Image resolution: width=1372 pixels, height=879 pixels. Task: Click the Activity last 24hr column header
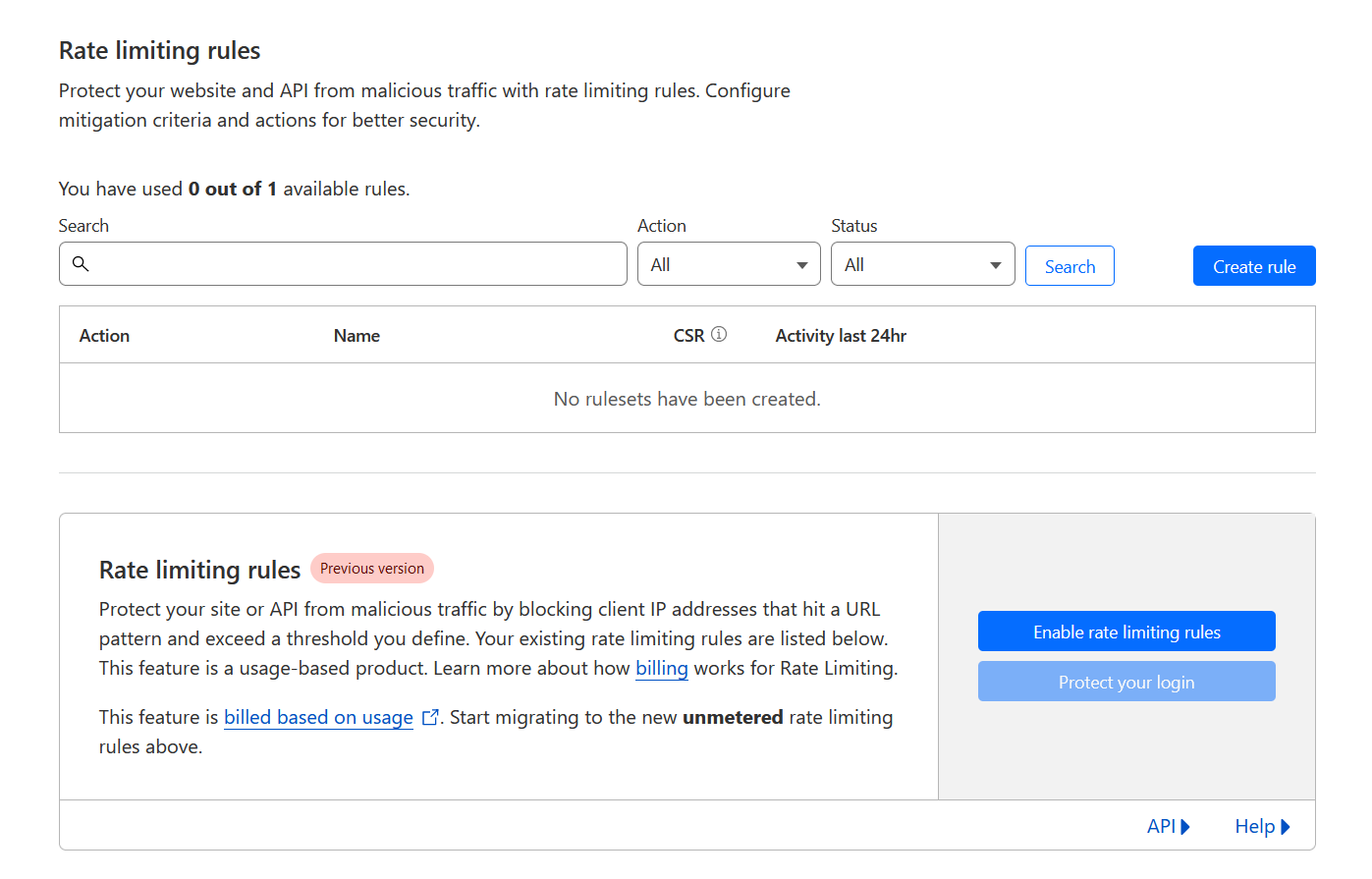click(841, 335)
